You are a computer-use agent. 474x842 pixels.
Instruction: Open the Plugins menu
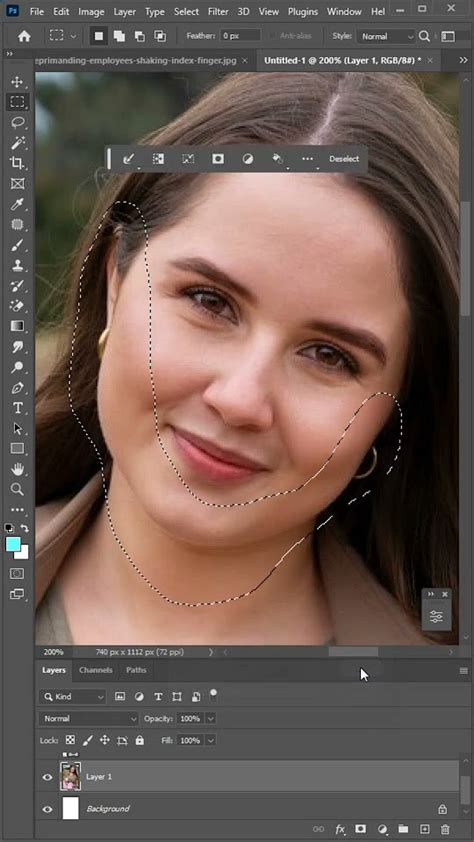pyautogui.click(x=304, y=11)
